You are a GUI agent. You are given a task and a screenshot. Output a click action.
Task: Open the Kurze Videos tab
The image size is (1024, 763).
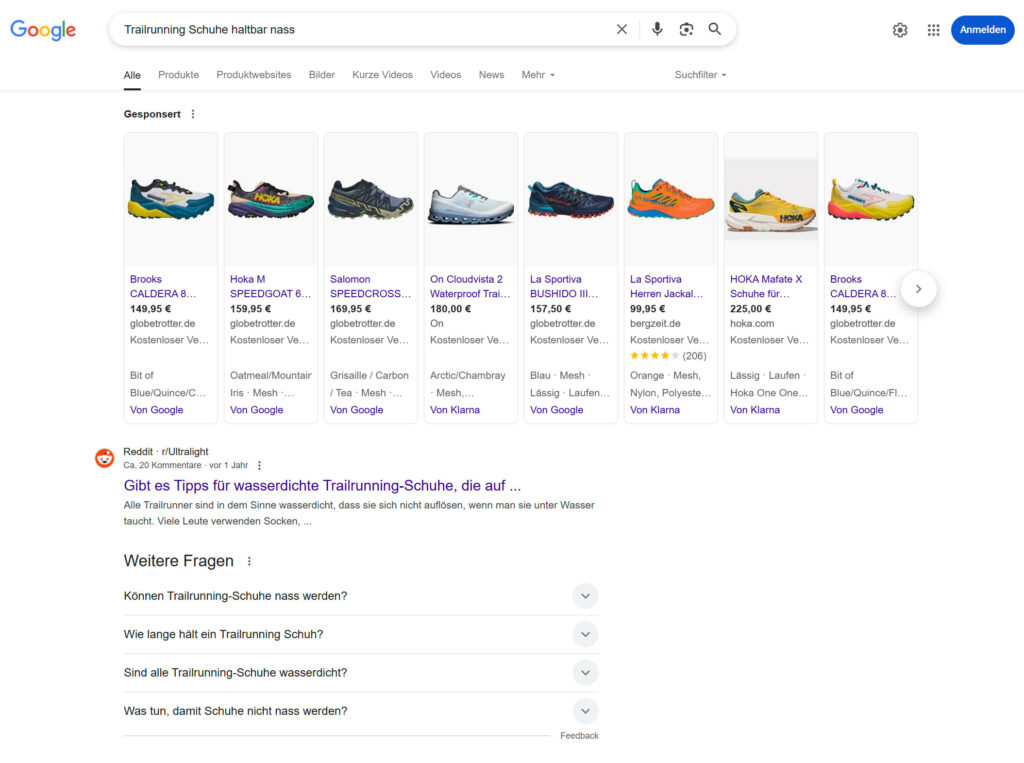click(x=382, y=75)
